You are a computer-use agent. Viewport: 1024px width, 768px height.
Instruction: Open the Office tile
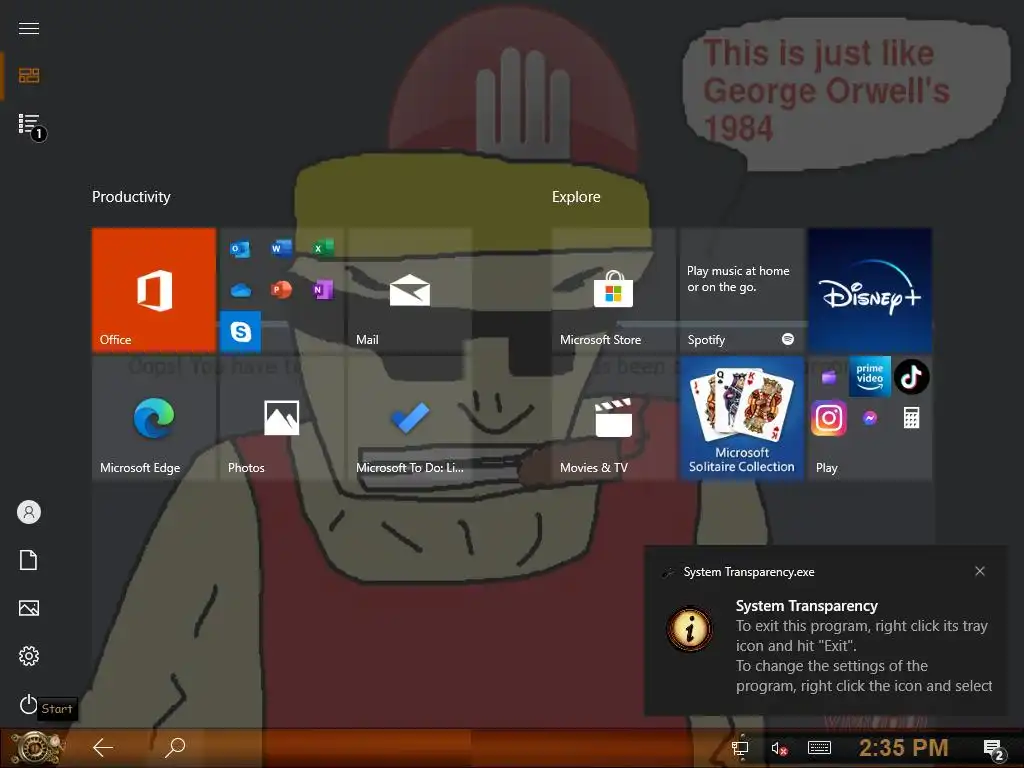[153, 290]
